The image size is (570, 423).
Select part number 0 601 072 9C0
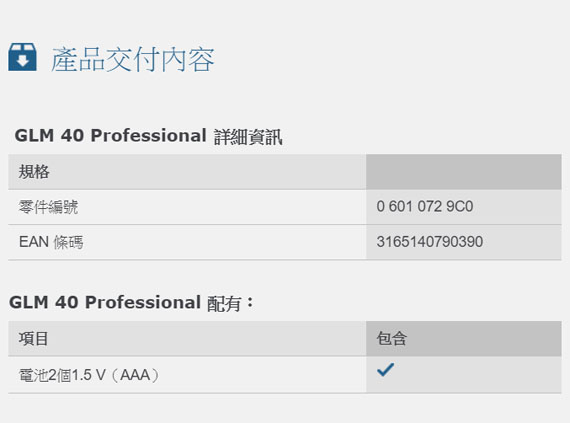(425, 206)
